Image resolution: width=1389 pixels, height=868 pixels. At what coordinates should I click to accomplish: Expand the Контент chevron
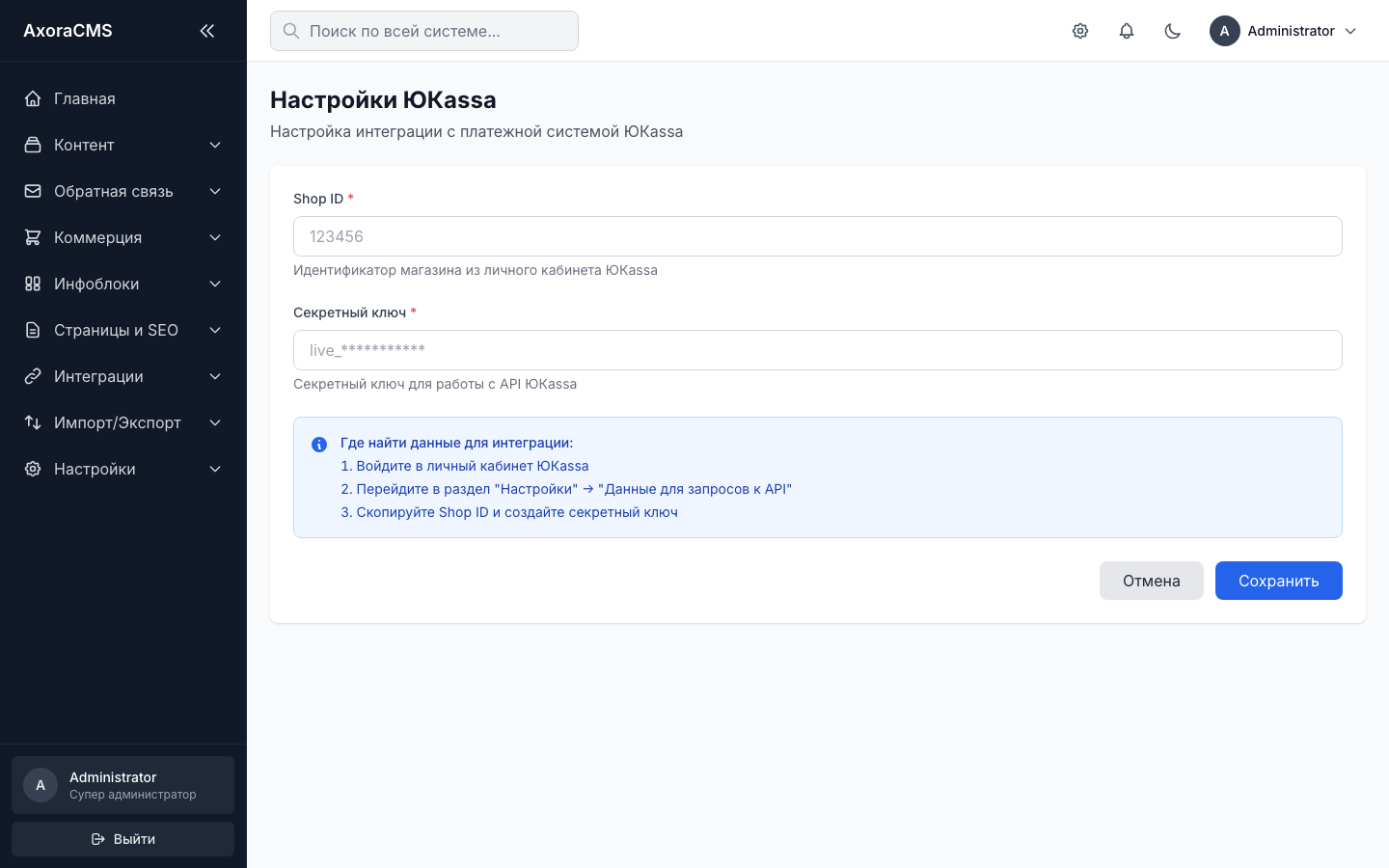coord(215,145)
